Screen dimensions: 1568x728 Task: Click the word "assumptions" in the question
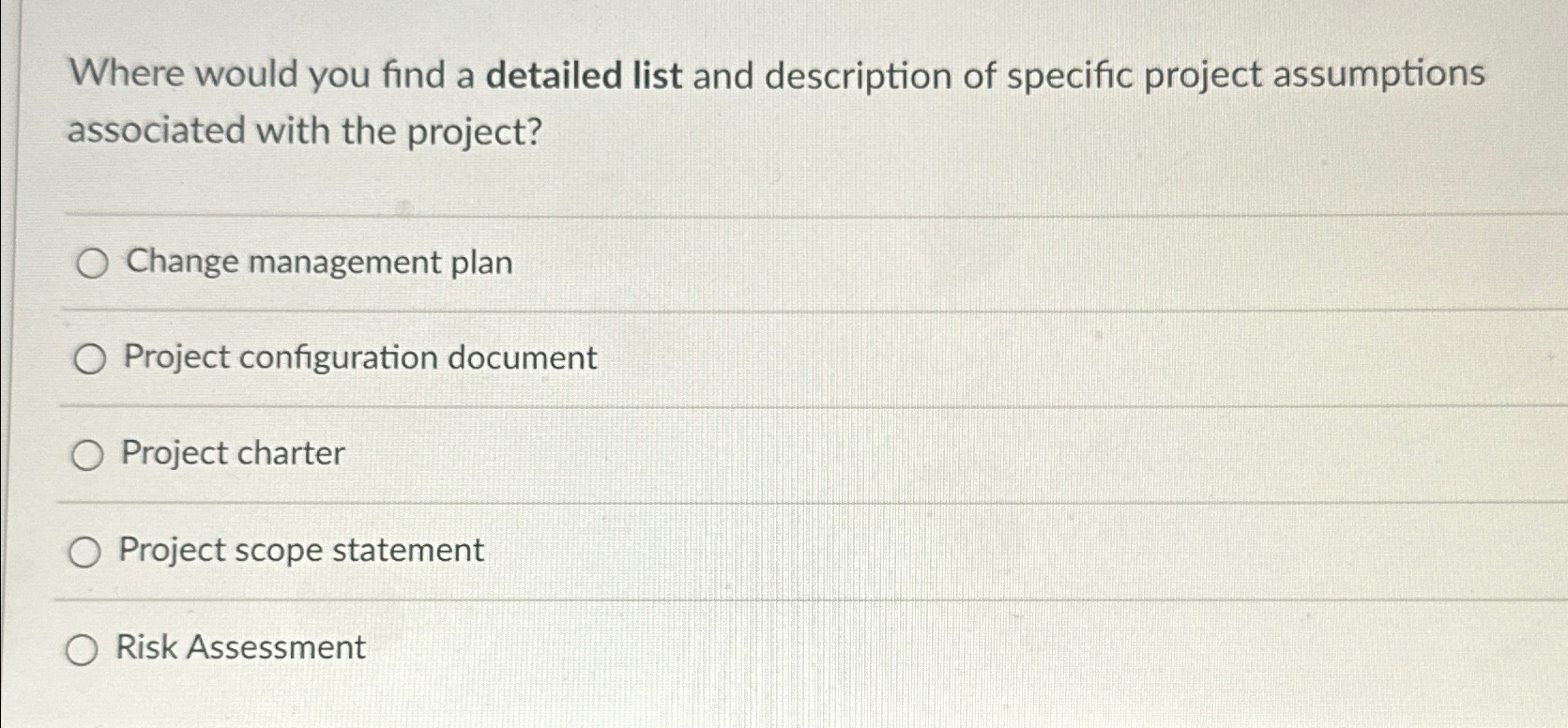coord(1378,74)
